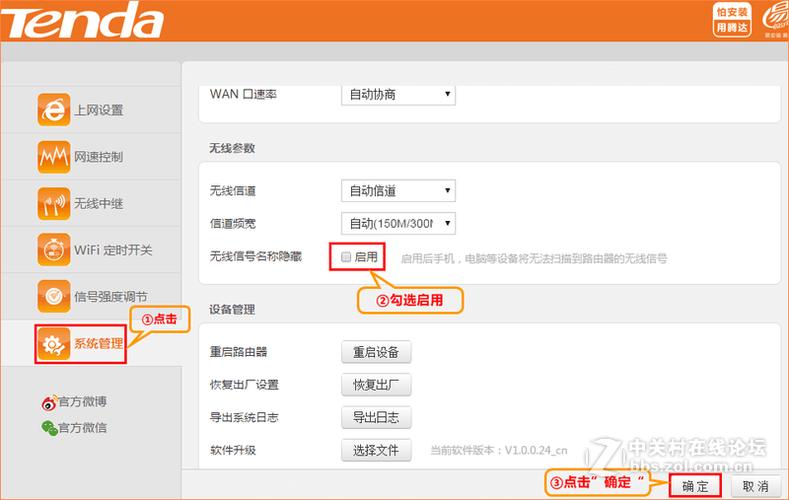Click the hidden SSID hint text
Viewport: 789px width, 500px height.
pyautogui.click(x=534, y=259)
